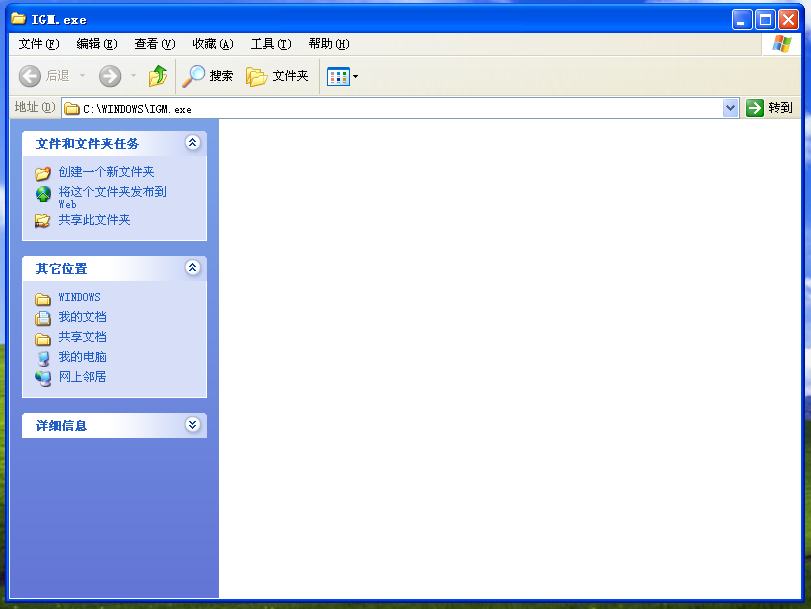This screenshot has width=811, height=609.
Task: Click the 网上邻居 network icon
Action: (43, 378)
